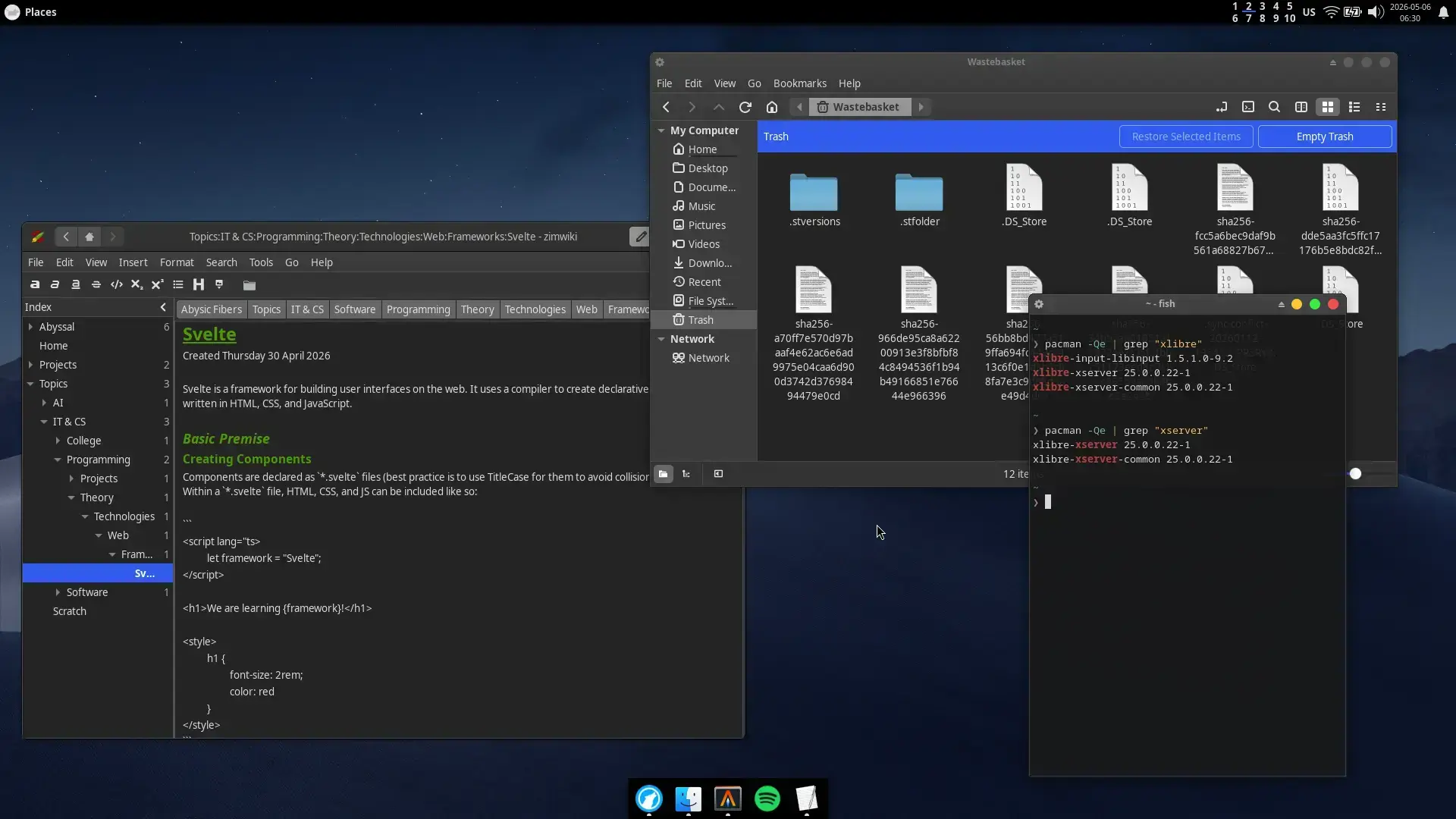This screenshot has width=1456, height=819.
Task: Insert bullet list in Zim toolbar
Action: (177, 284)
